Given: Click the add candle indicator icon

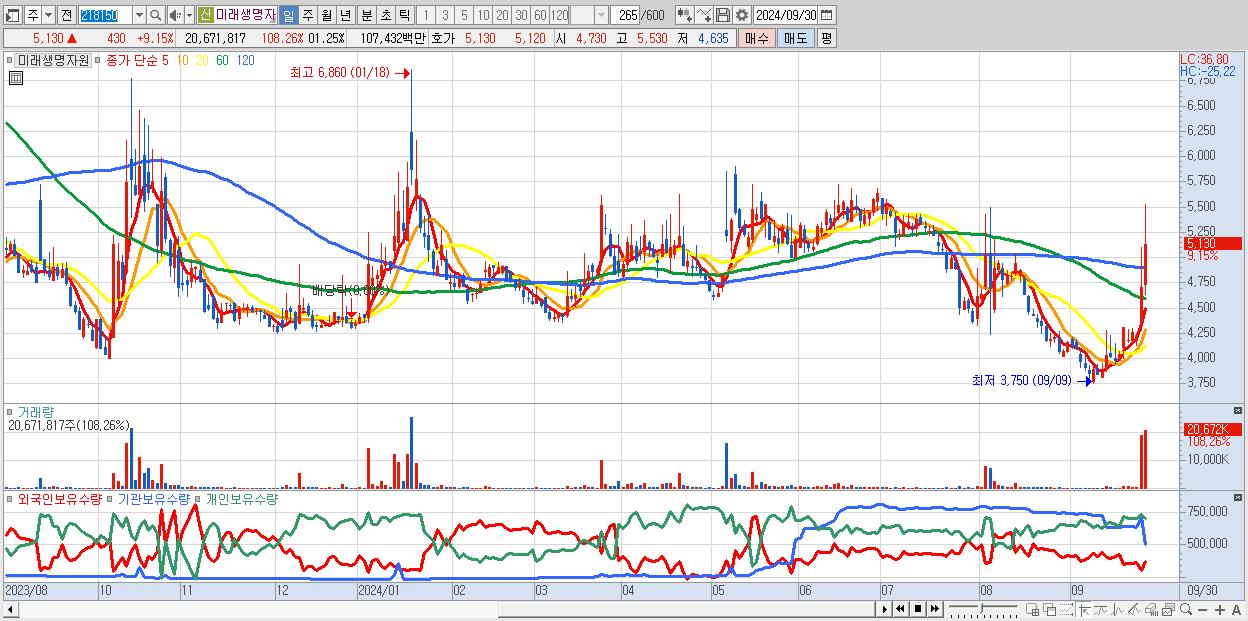Looking at the screenshot, I should [x=684, y=15].
